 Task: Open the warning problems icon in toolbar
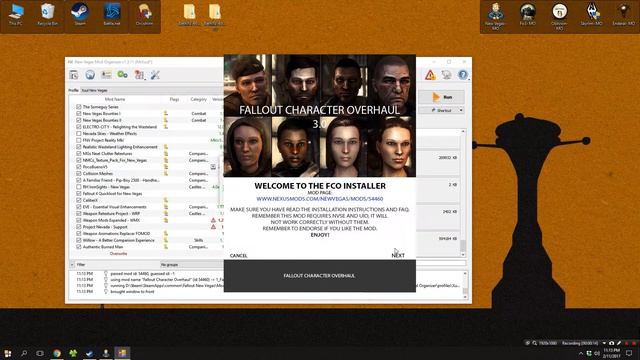(430, 75)
